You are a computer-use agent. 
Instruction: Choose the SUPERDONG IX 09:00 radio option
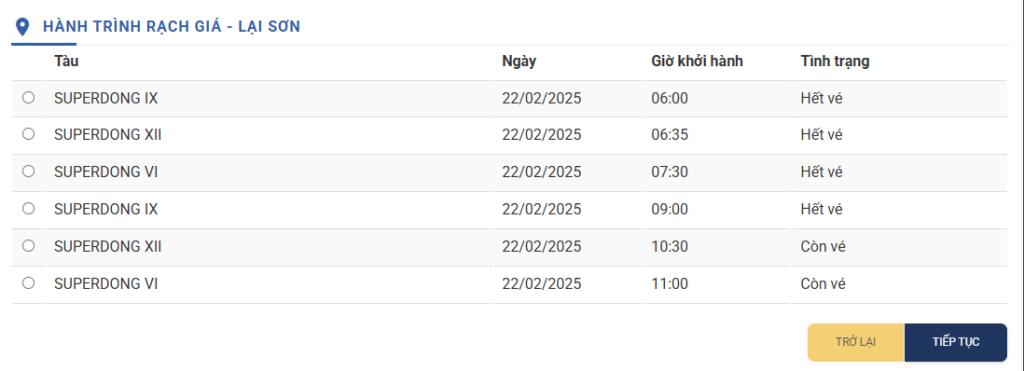point(28,208)
